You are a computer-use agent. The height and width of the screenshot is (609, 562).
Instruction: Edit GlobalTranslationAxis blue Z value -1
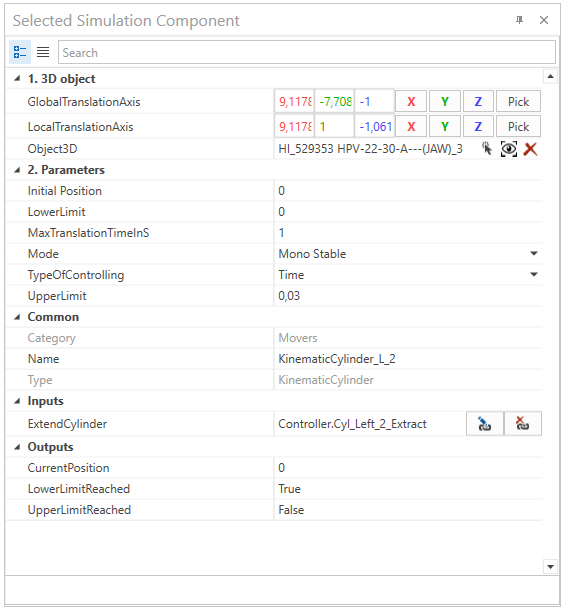(x=374, y=102)
